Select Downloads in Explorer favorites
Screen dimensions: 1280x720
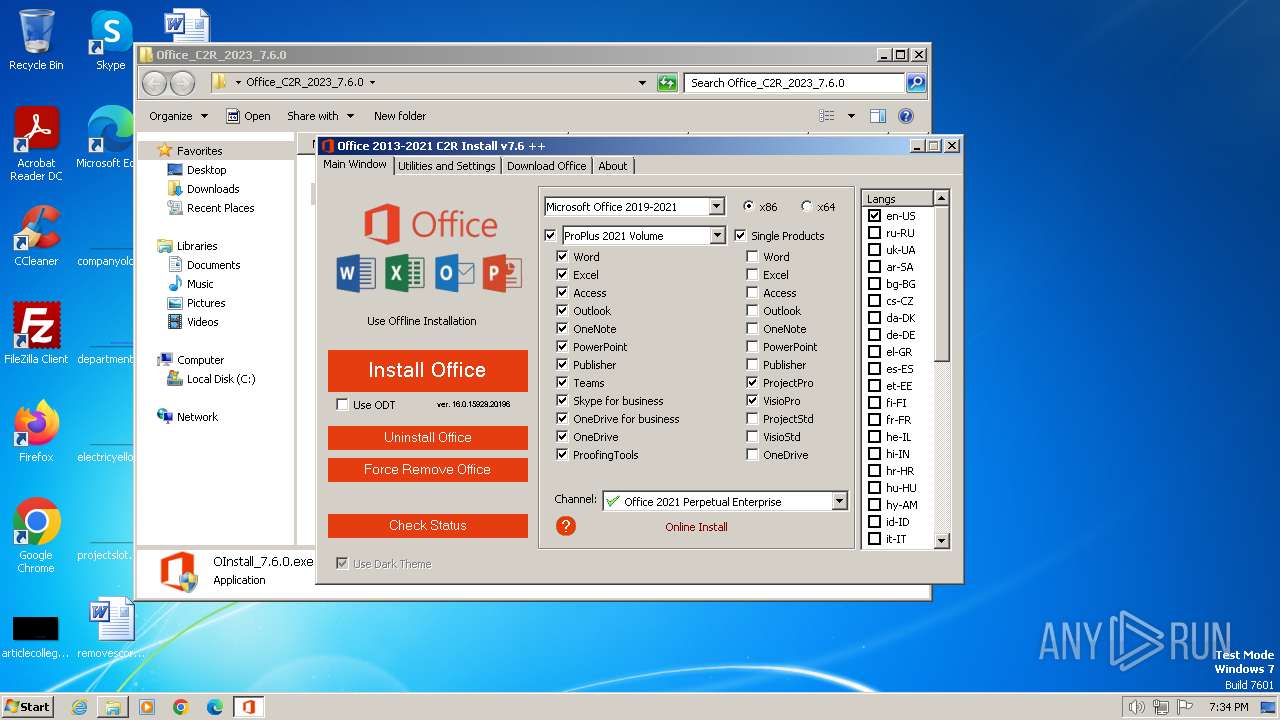pos(212,189)
